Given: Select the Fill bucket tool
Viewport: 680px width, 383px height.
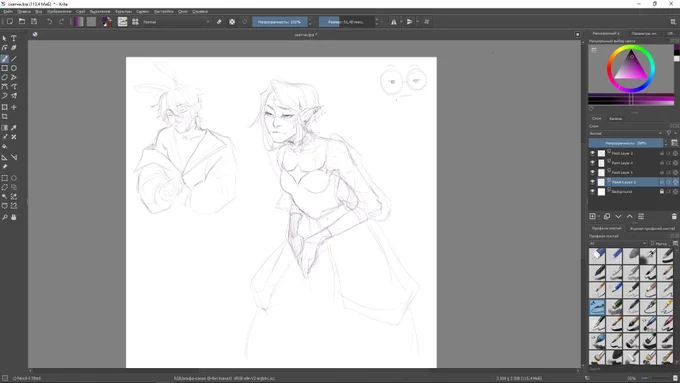Looking at the screenshot, I should pyautogui.click(x=5, y=146).
